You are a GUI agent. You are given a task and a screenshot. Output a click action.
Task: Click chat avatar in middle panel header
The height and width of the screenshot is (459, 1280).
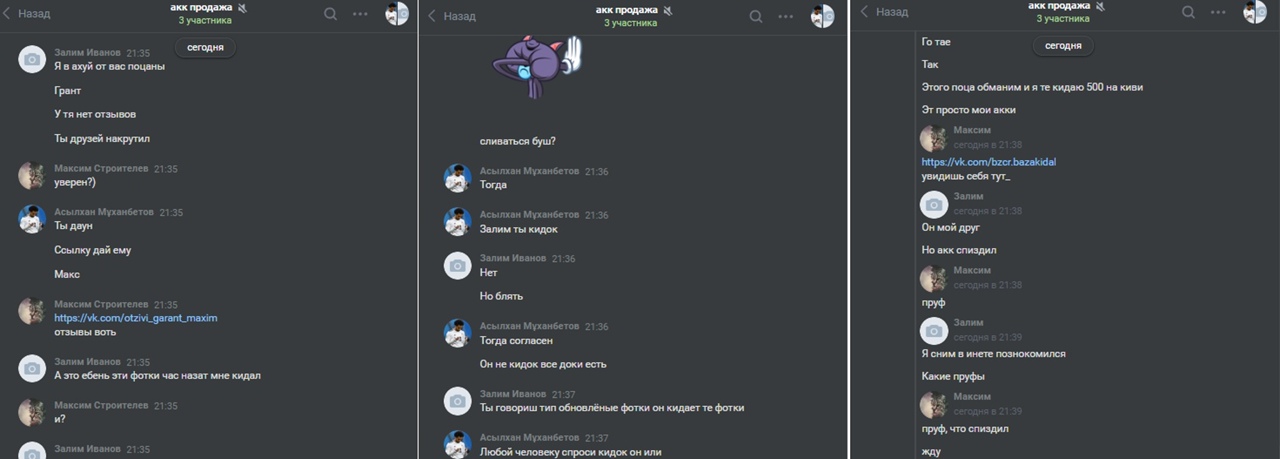pyautogui.click(x=822, y=15)
